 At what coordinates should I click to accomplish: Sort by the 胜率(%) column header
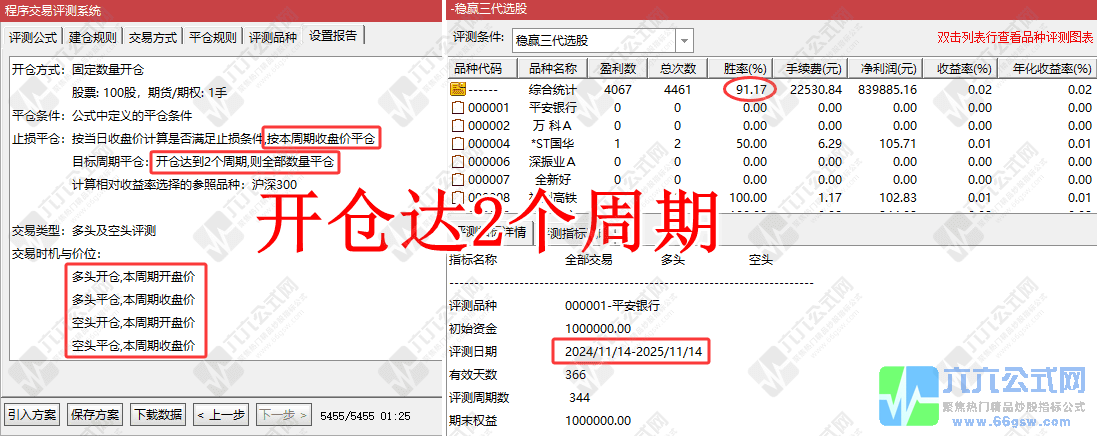[743, 69]
